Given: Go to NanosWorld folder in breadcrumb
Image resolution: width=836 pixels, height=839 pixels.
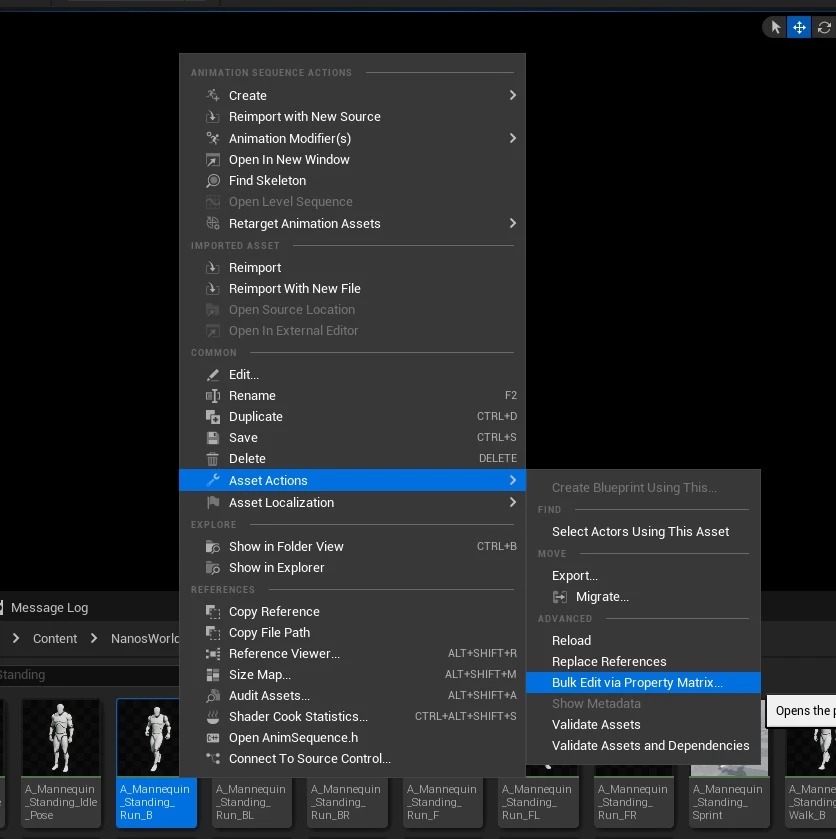Looking at the screenshot, I should pyautogui.click(x=145, y=638).
